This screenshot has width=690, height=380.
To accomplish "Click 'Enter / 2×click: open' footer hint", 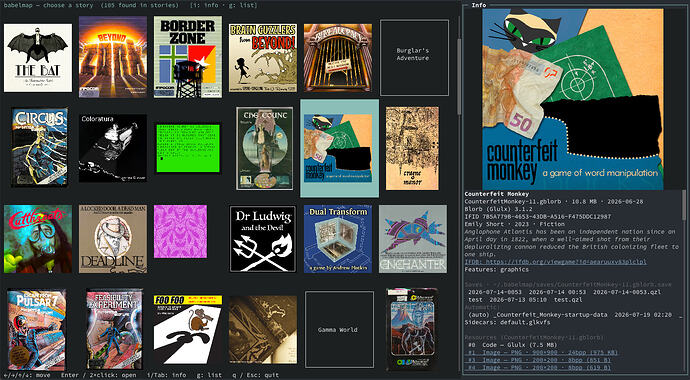I will tap(98, 375).
